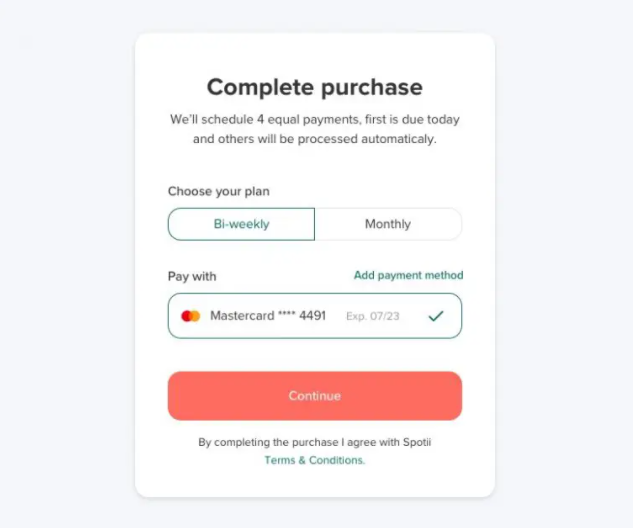Click the Mastercard logo icon
Viewport: 633px width, 528px height.
tap(191, 316)
